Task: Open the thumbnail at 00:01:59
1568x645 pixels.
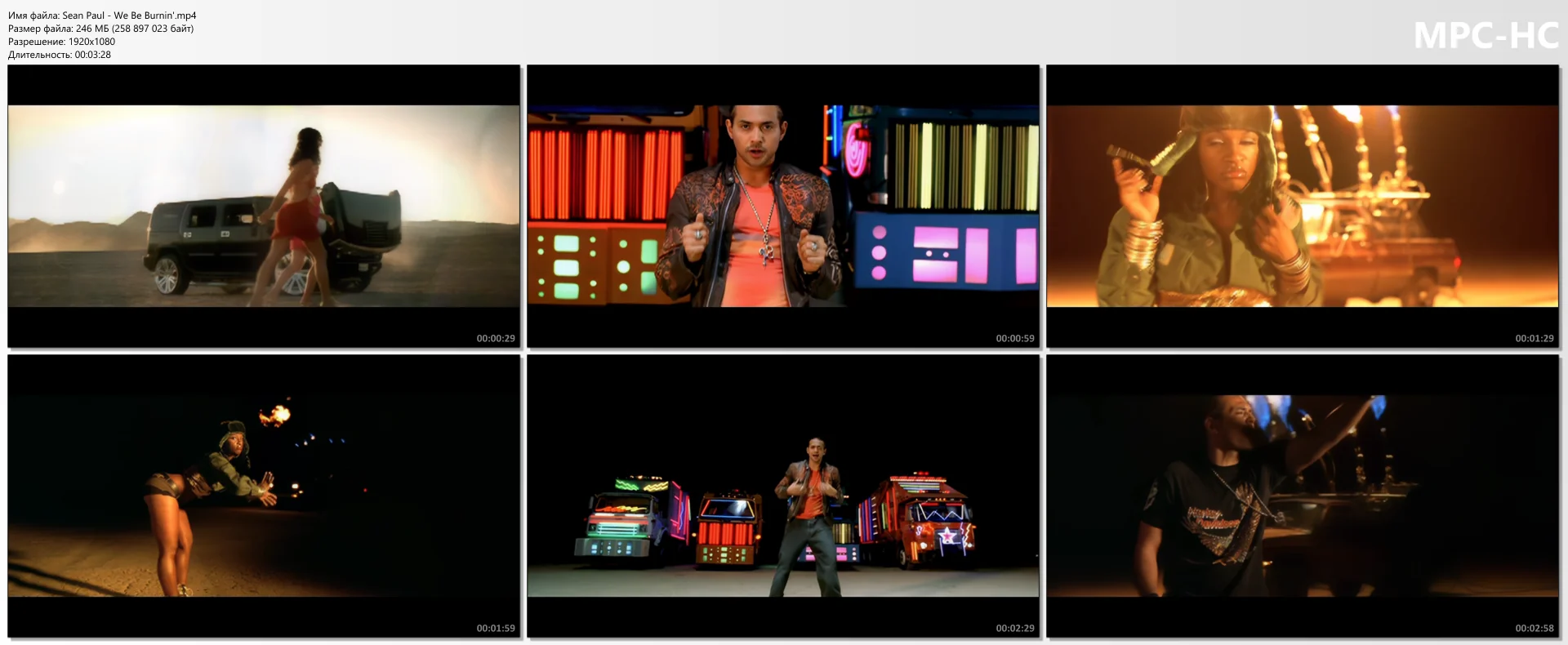Action: click(264, 496)
